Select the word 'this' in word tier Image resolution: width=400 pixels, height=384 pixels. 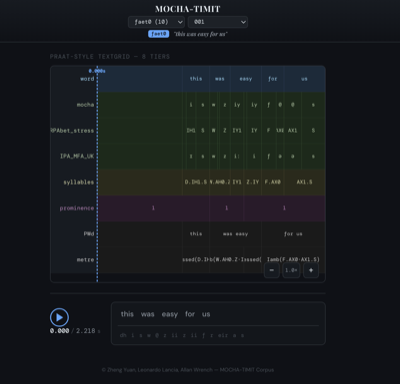click(x=196, y=79)
